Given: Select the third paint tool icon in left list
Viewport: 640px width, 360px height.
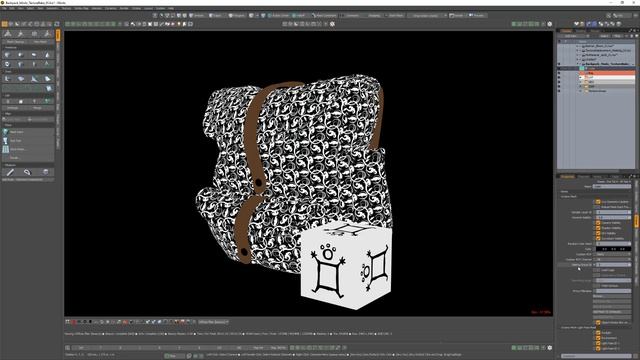Looking at the screenshot, I should click(x=6, y=149).
